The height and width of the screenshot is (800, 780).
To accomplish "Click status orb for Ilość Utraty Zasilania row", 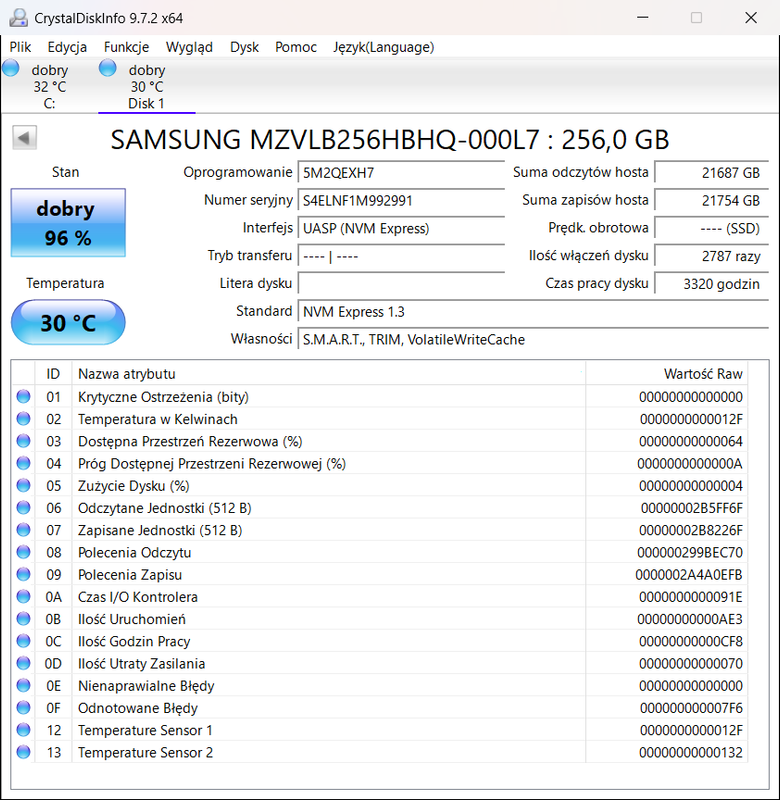I will pos(23,663).
